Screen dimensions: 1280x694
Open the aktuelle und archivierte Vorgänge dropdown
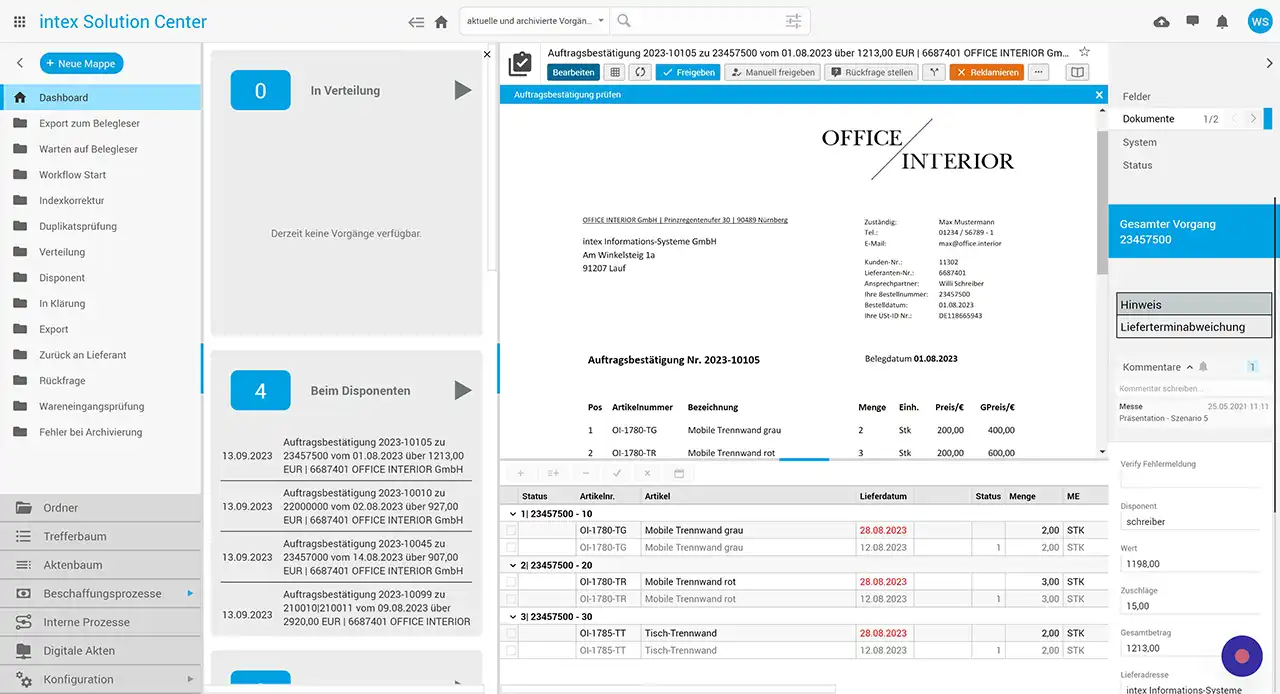click(535, 21)
